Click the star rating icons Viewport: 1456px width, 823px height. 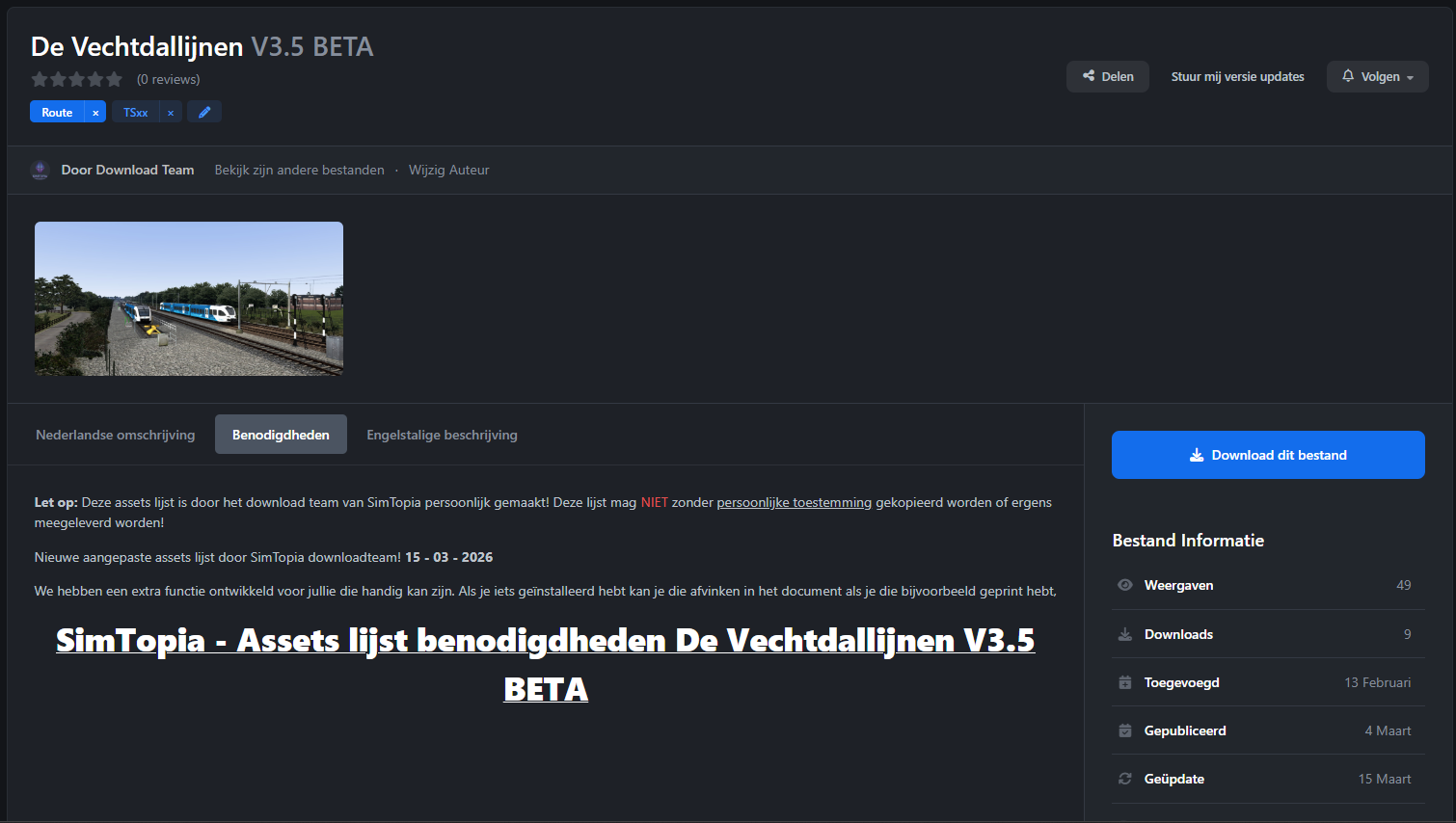pyautogui.click(x=77, y=79)
